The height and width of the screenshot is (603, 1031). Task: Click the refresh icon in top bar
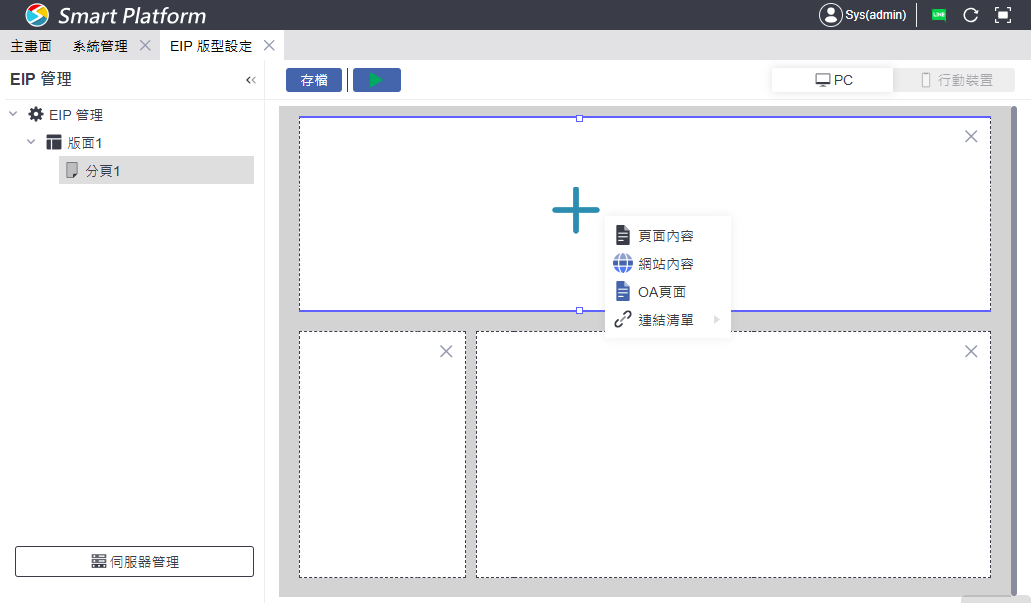(970, 15)
